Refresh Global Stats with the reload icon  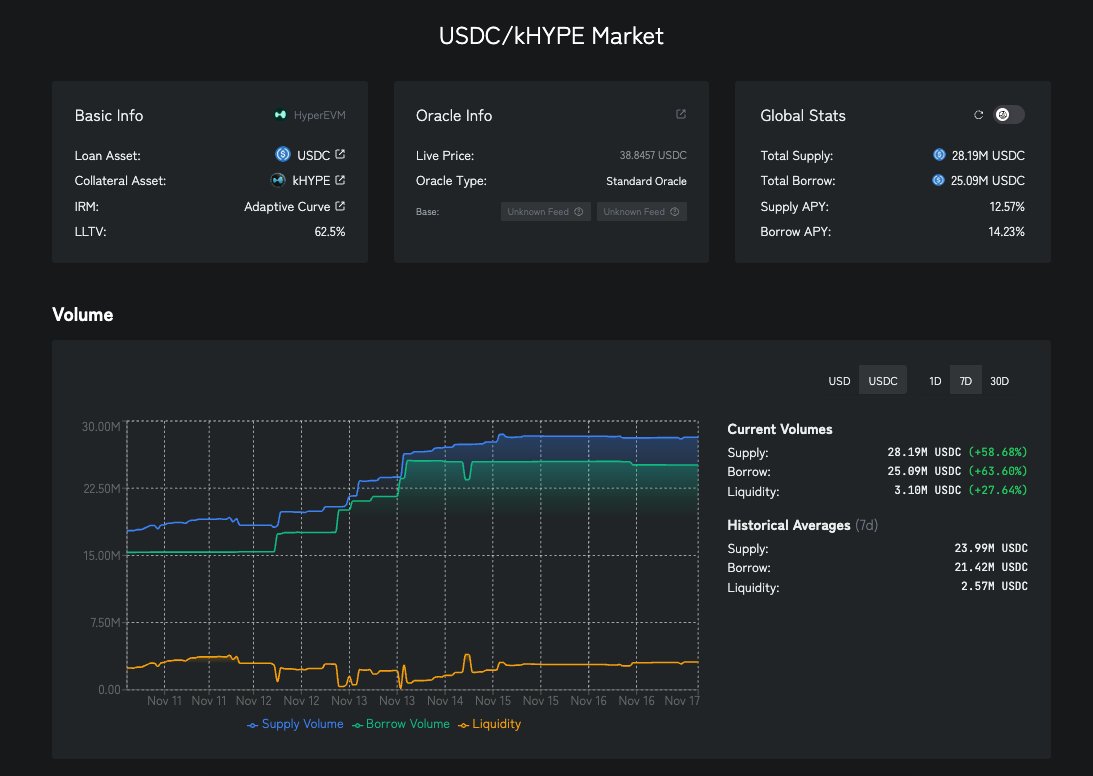coord(979,115)
